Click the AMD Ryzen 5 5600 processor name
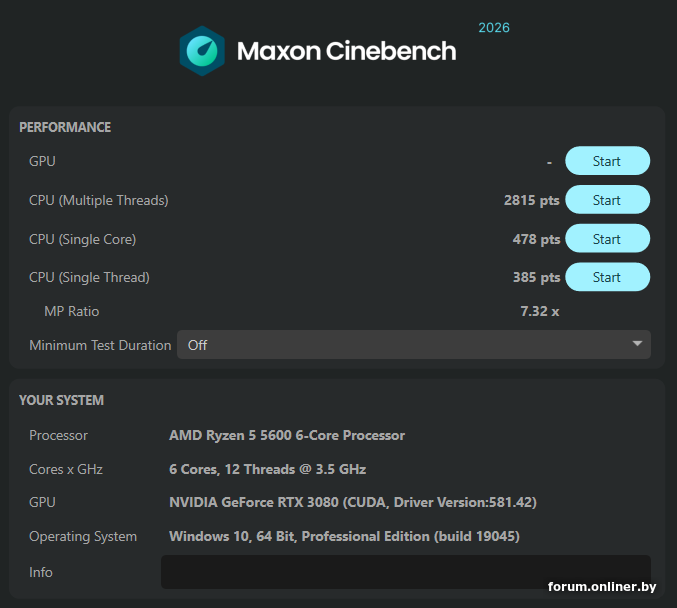 (287, 435)
